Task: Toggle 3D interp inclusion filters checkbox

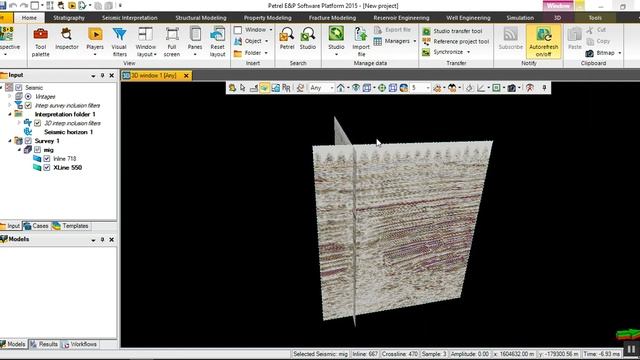Action: click(x=38, y=123)
